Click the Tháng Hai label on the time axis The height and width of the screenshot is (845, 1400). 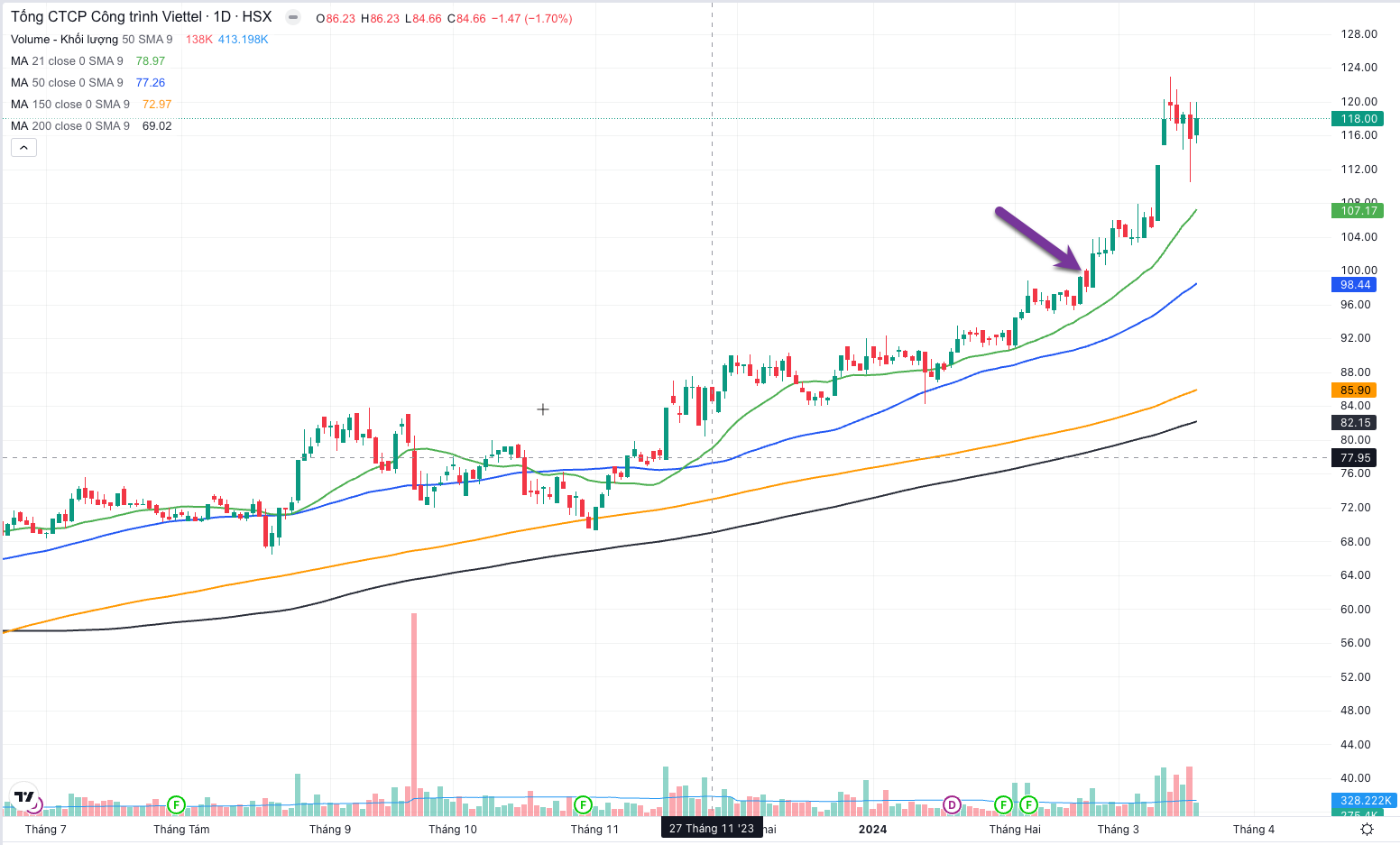(1015, 830)
